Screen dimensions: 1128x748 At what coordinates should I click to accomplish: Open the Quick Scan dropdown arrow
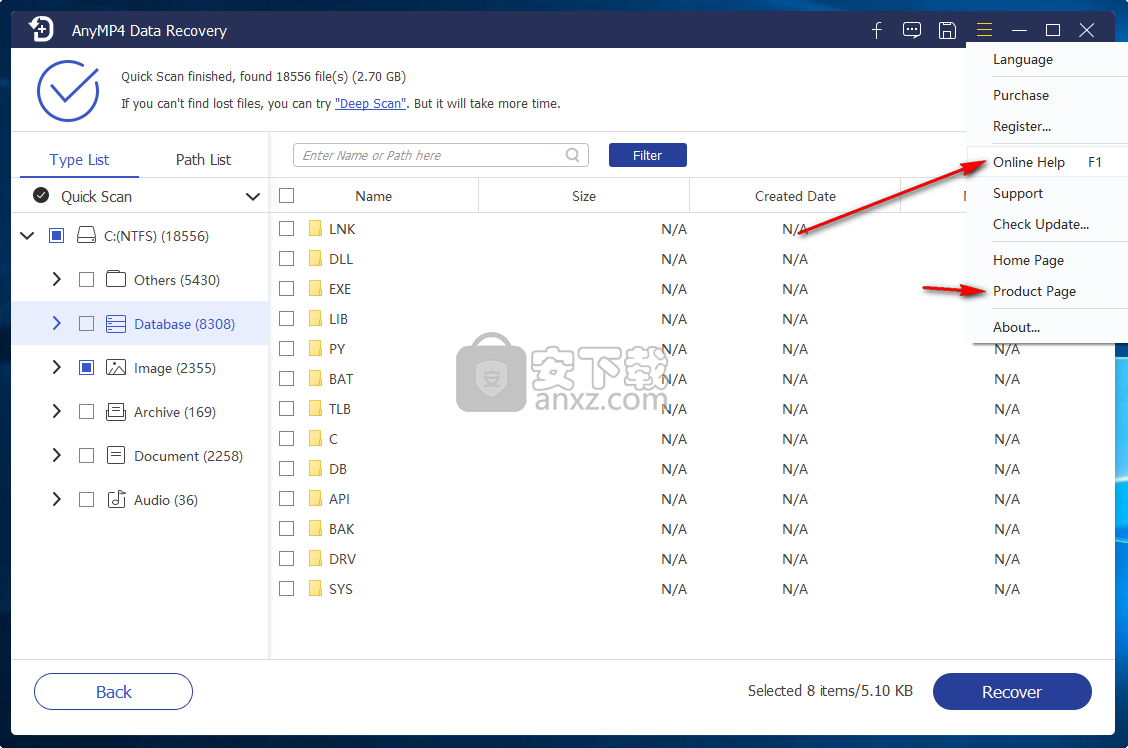click(x=252, y=197)
